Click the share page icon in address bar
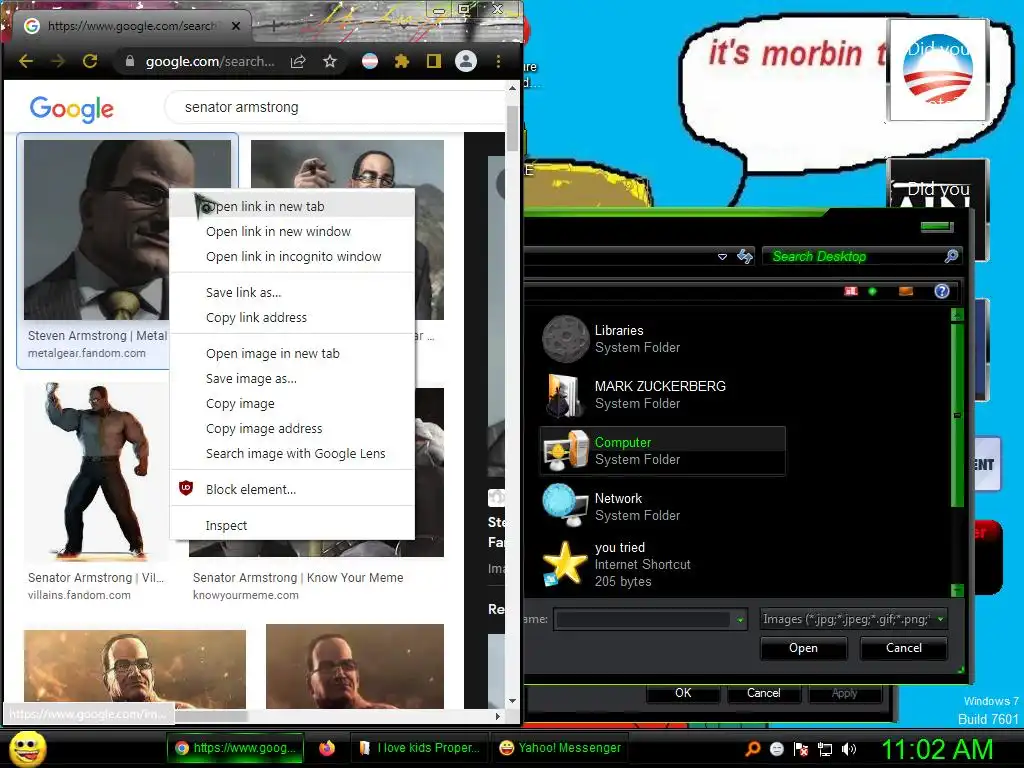The image size is (1024, 768). tap(298, 61)
